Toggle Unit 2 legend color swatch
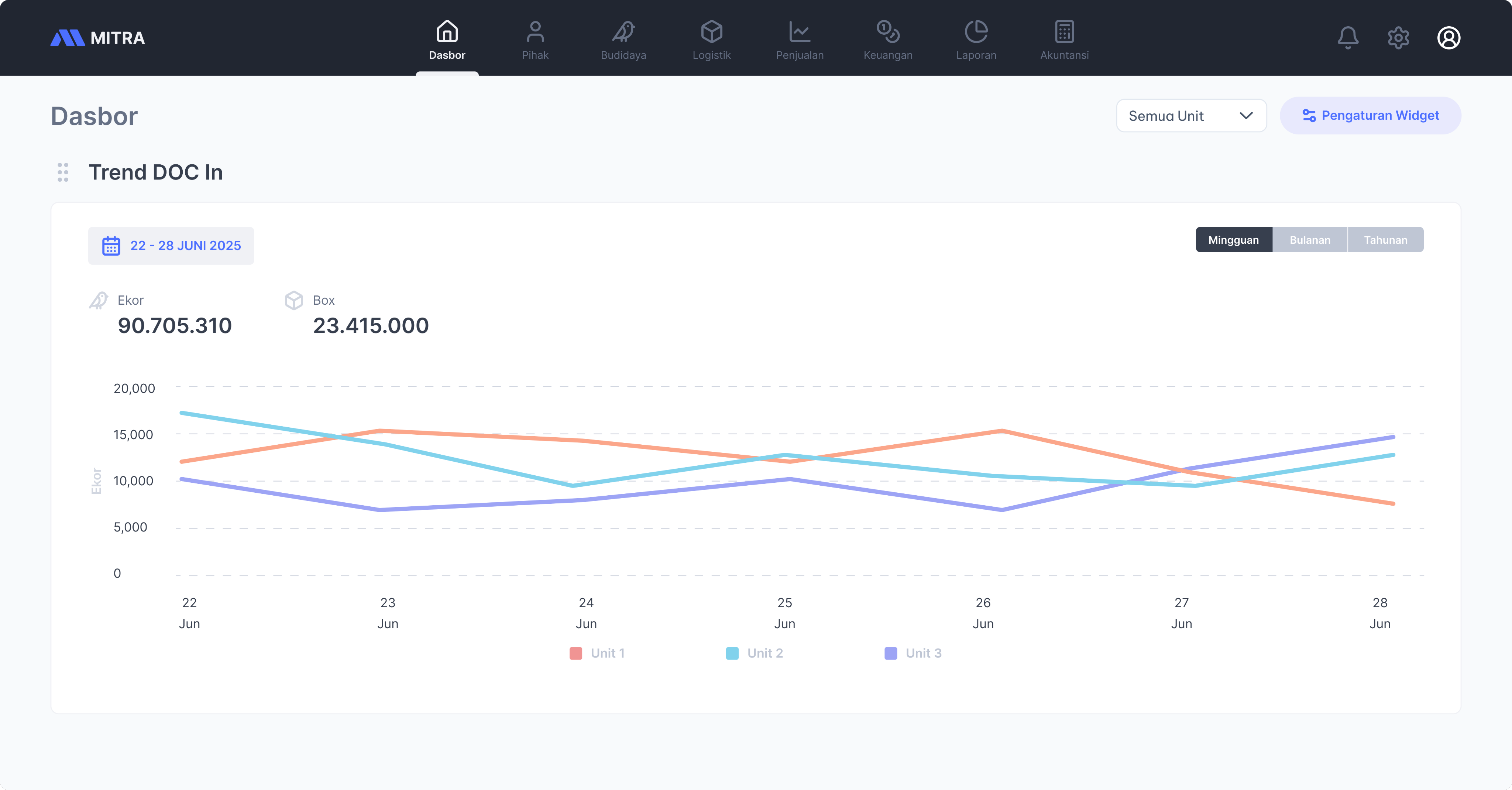 coord(732,653)
